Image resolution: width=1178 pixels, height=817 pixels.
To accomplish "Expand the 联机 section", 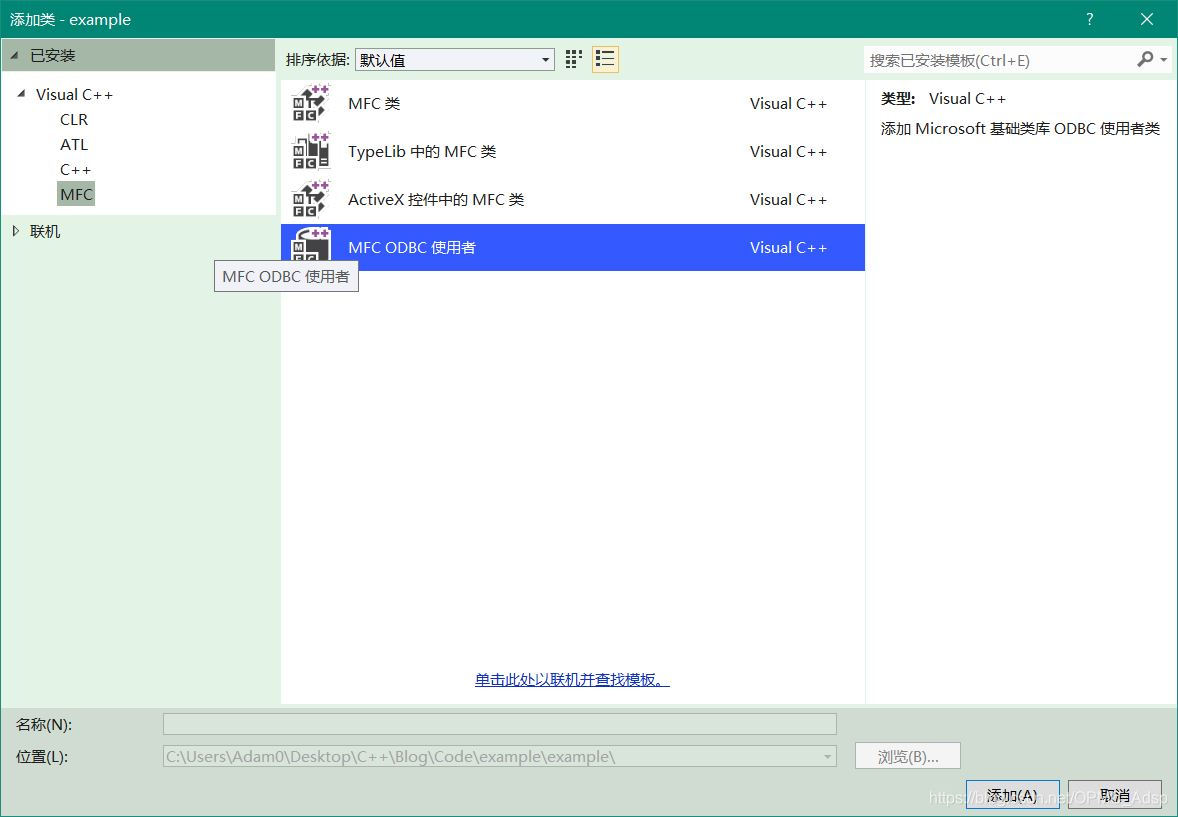I will (16, 231).
